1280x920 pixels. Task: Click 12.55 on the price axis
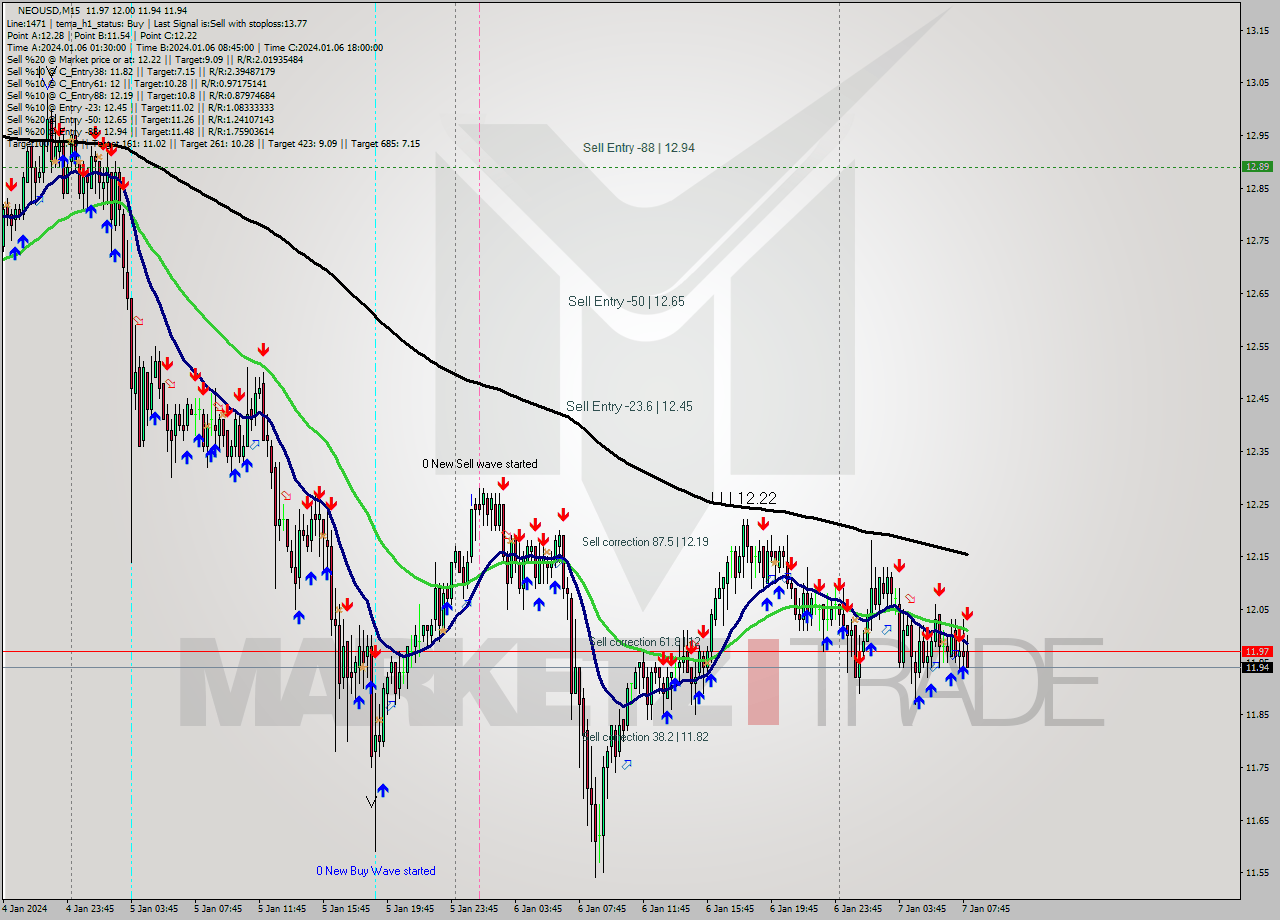[1257, 346]
